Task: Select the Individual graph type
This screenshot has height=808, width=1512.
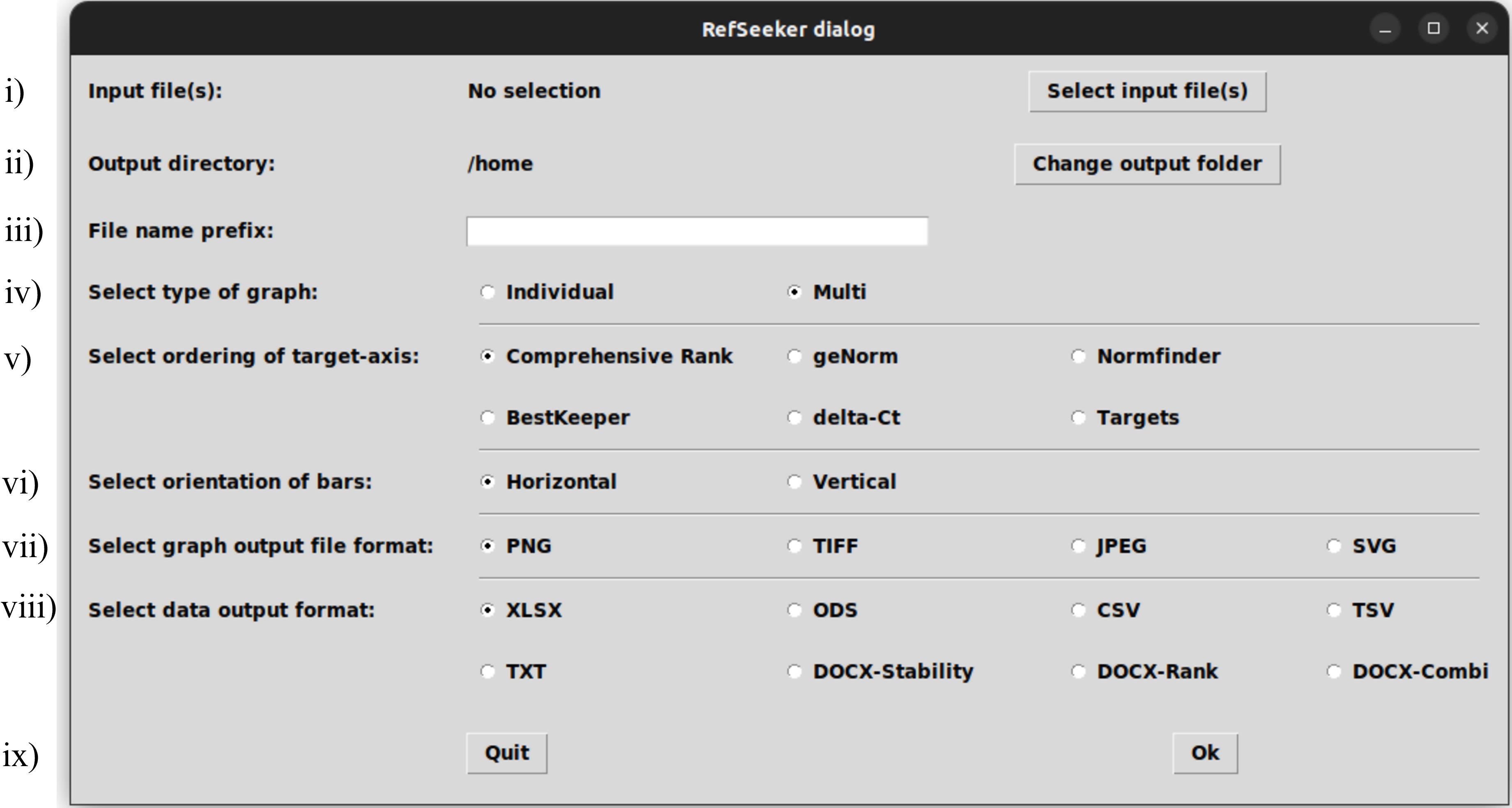Action: click(x=547, y=292)
